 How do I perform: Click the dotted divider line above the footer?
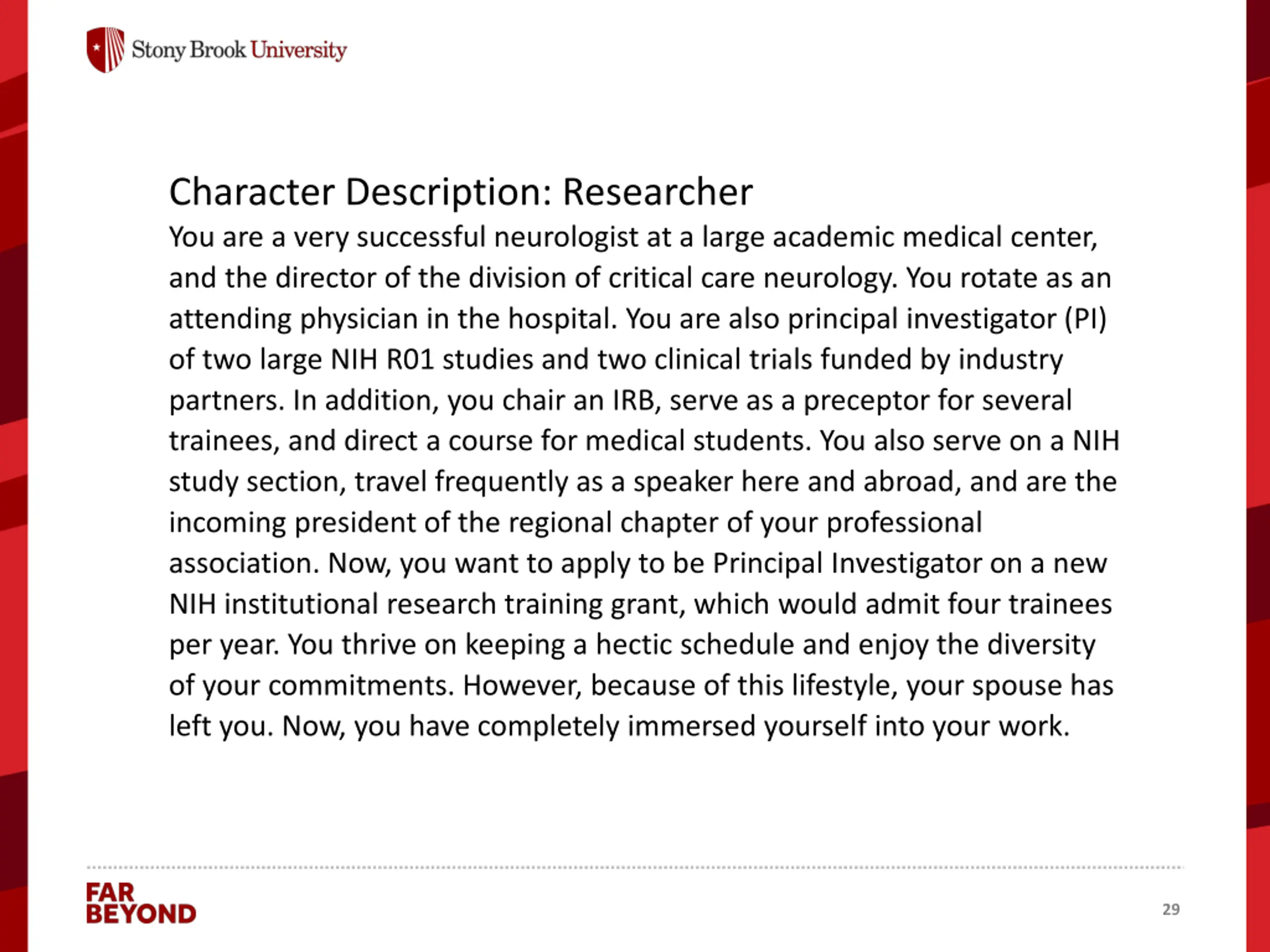pos(635,868)
